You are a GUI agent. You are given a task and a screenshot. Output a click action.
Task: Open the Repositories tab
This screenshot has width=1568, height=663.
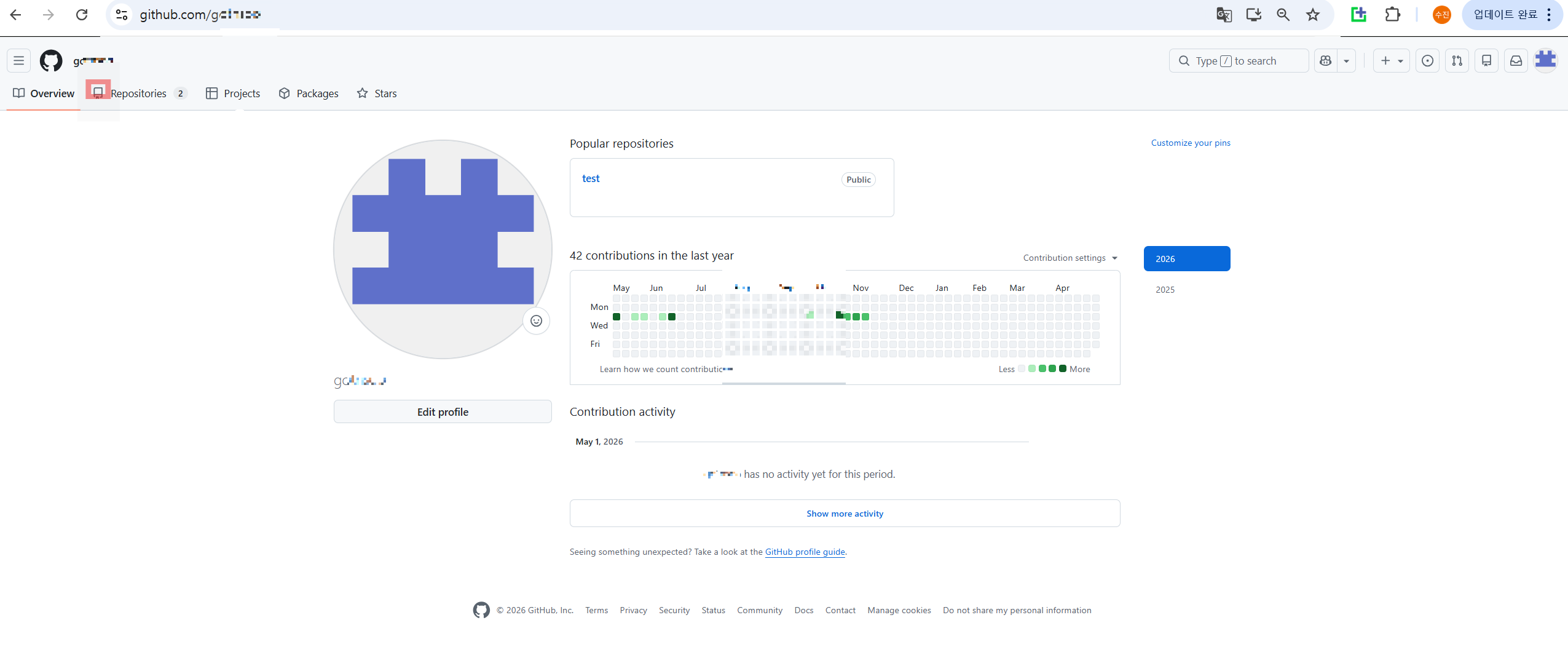pyautogui.click(x=140, y=93)
